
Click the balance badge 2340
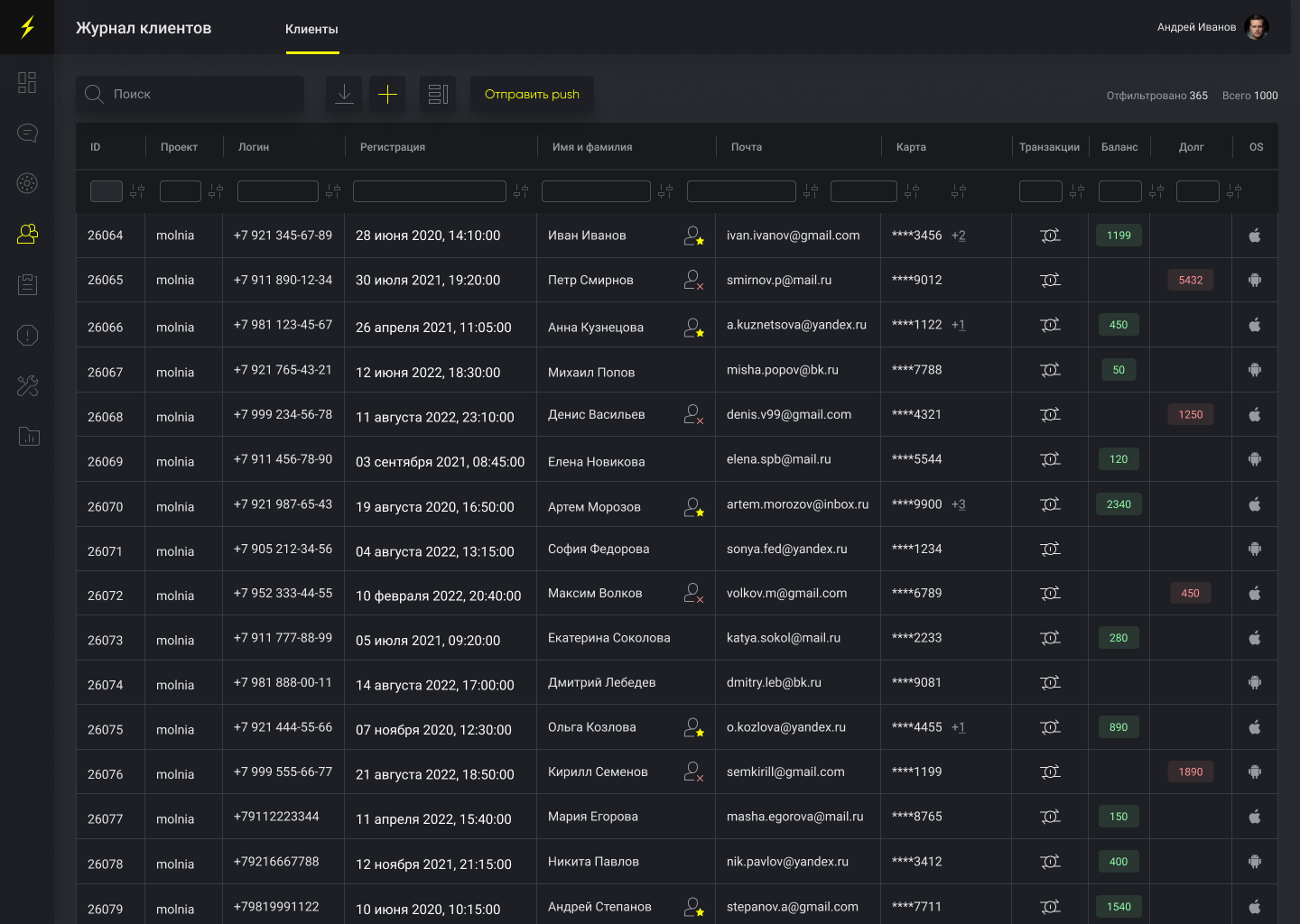point(1119,504)
